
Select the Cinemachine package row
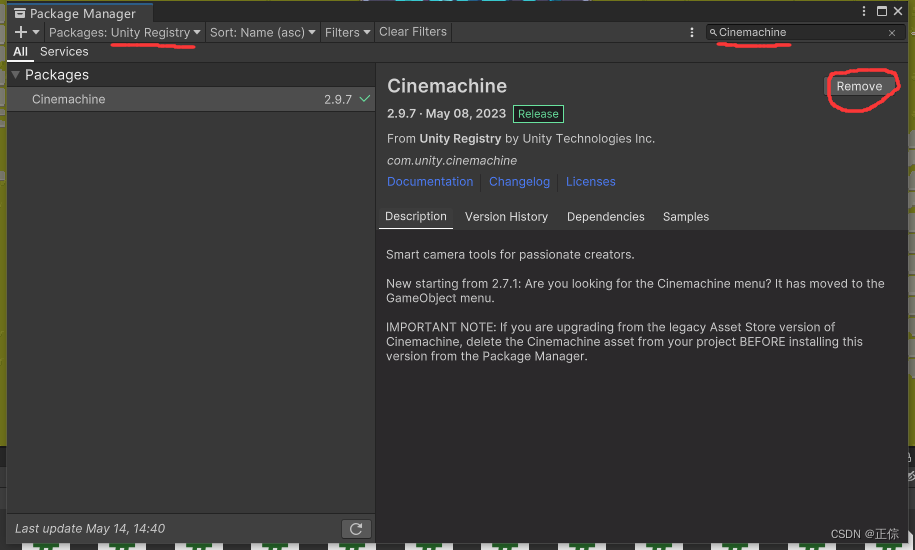point(191,99)
